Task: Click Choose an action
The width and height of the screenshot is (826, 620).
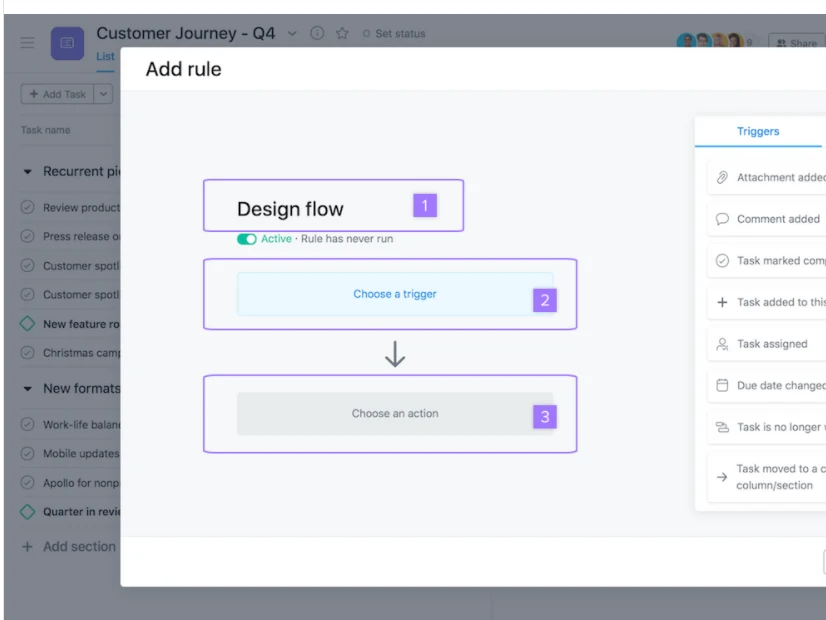Action: point(395,414)
